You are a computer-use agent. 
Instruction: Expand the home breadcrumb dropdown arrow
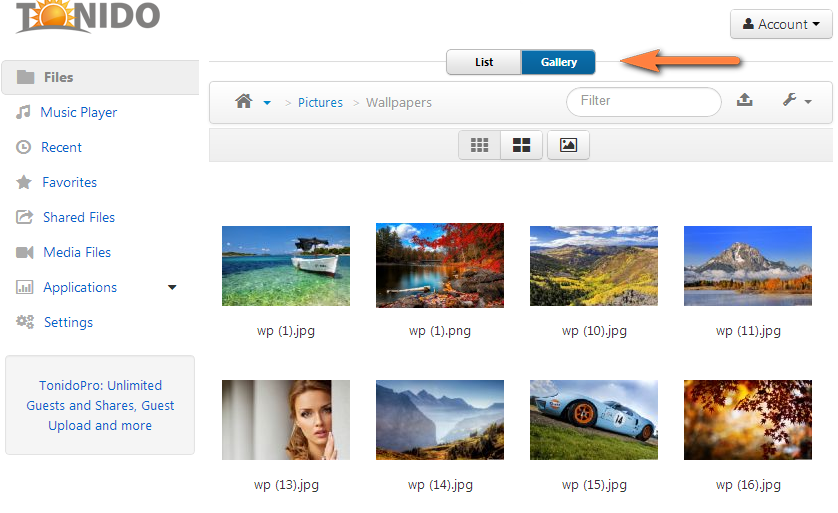pyautogui.click(x=267, y=103)
